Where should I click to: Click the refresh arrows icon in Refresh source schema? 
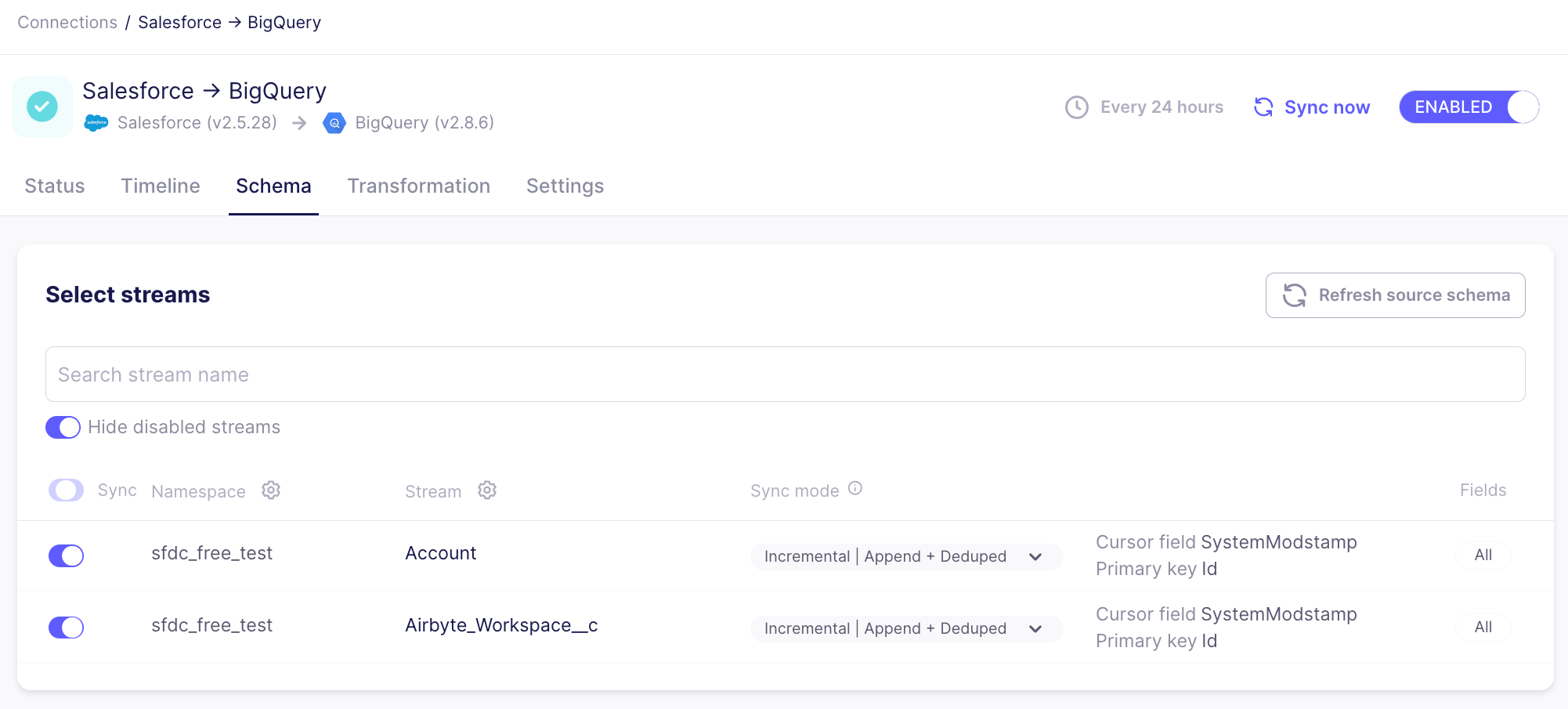tap(1294, 295)
